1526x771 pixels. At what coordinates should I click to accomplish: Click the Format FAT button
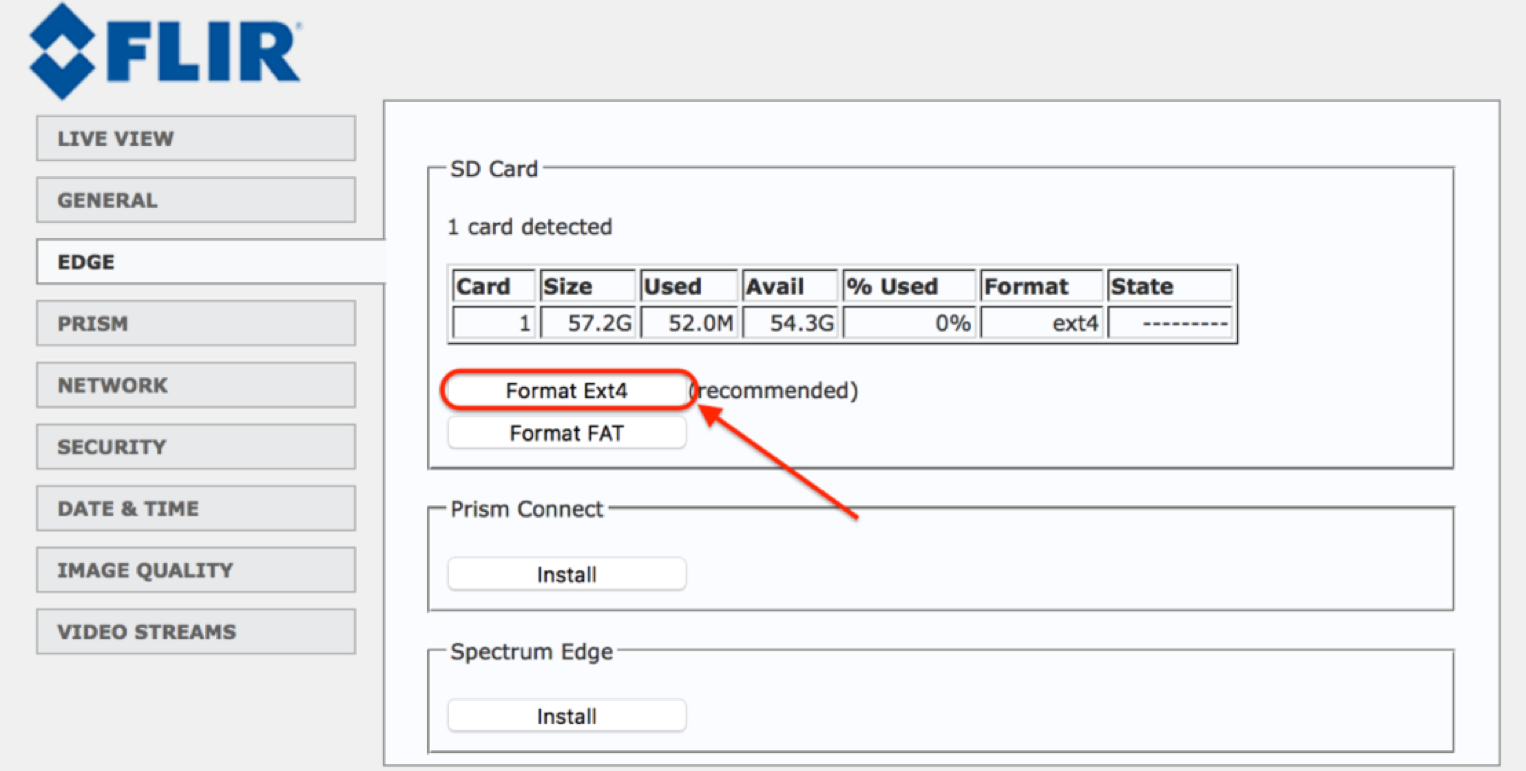(567, 433)
